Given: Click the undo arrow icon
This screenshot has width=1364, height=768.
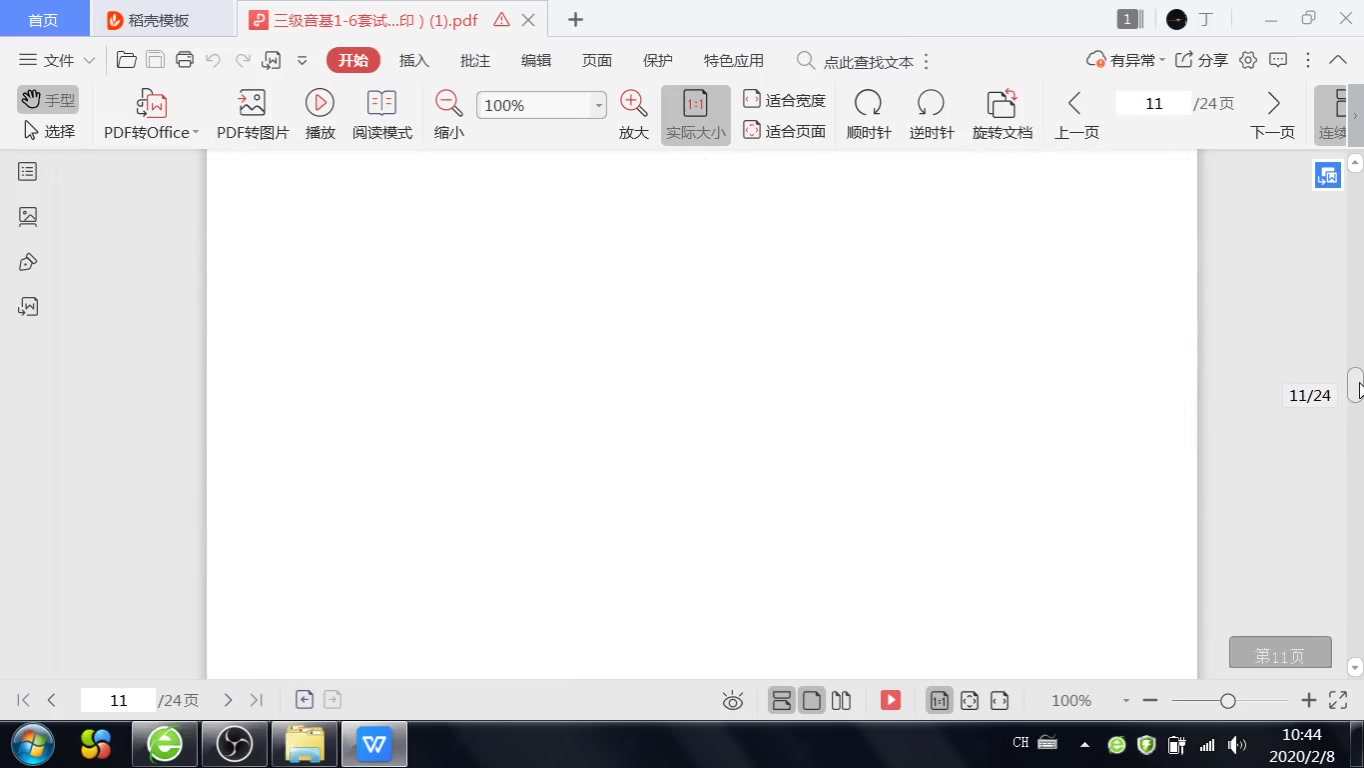Looking at the screenshot, I should (213, 60).
